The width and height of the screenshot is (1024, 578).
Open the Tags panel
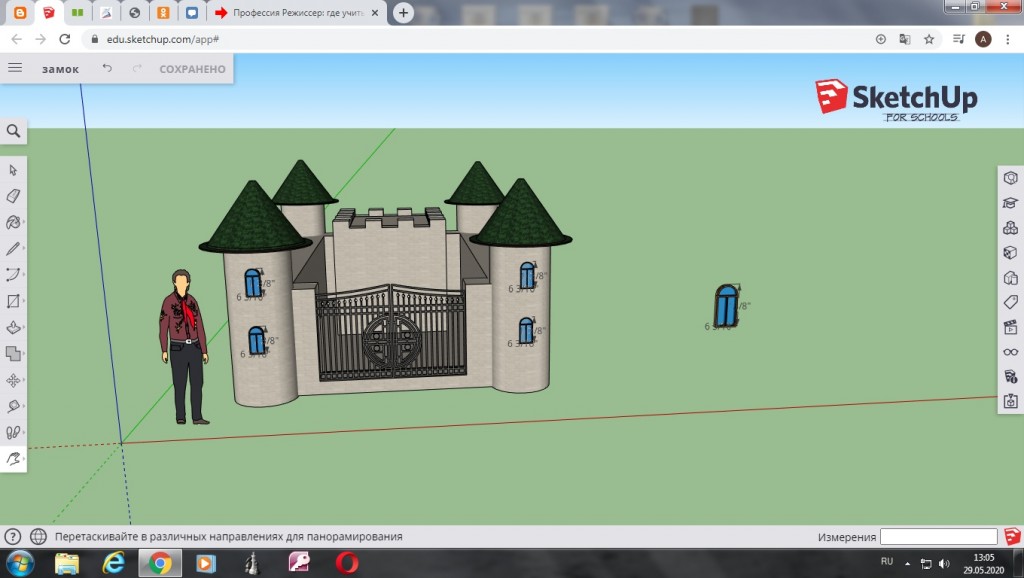pyautogui.click(x=1010, y=302)
